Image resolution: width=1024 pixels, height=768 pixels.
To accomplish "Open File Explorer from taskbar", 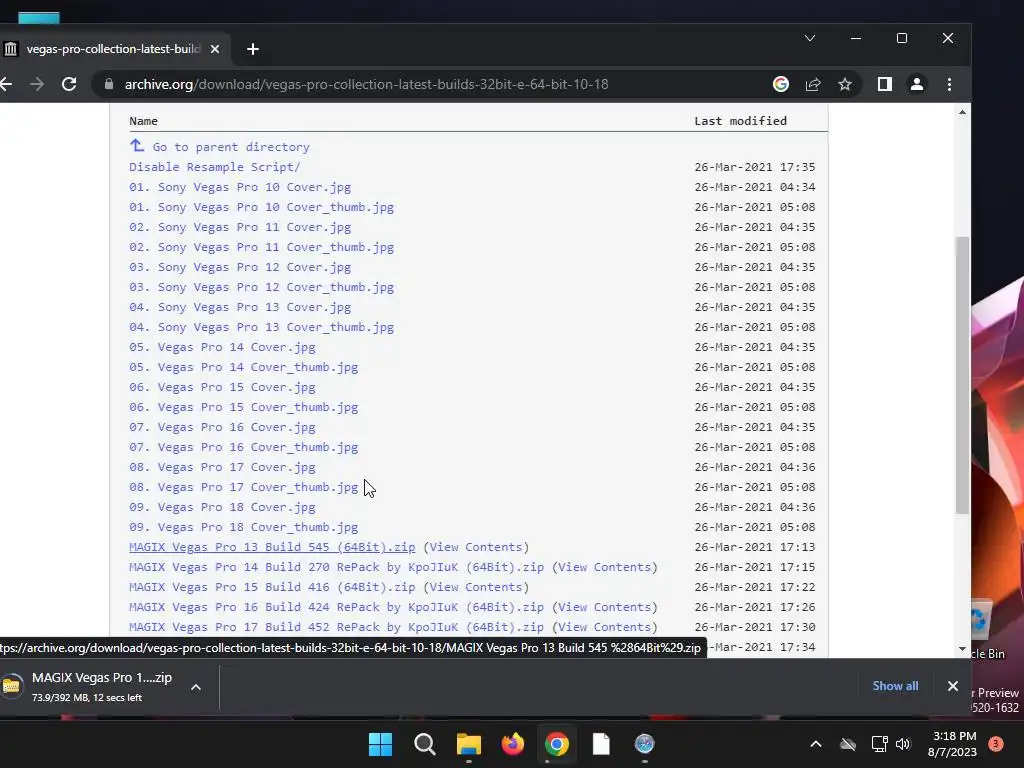I will [468, 744].
